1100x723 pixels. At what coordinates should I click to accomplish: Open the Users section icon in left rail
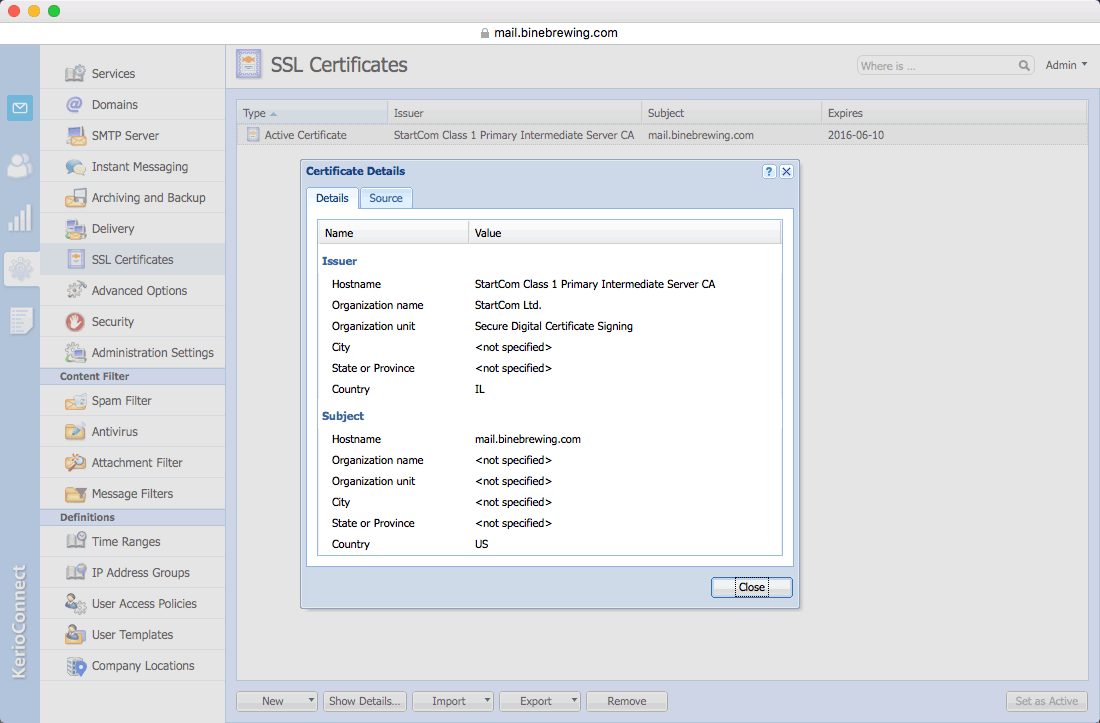coord(20,165)
